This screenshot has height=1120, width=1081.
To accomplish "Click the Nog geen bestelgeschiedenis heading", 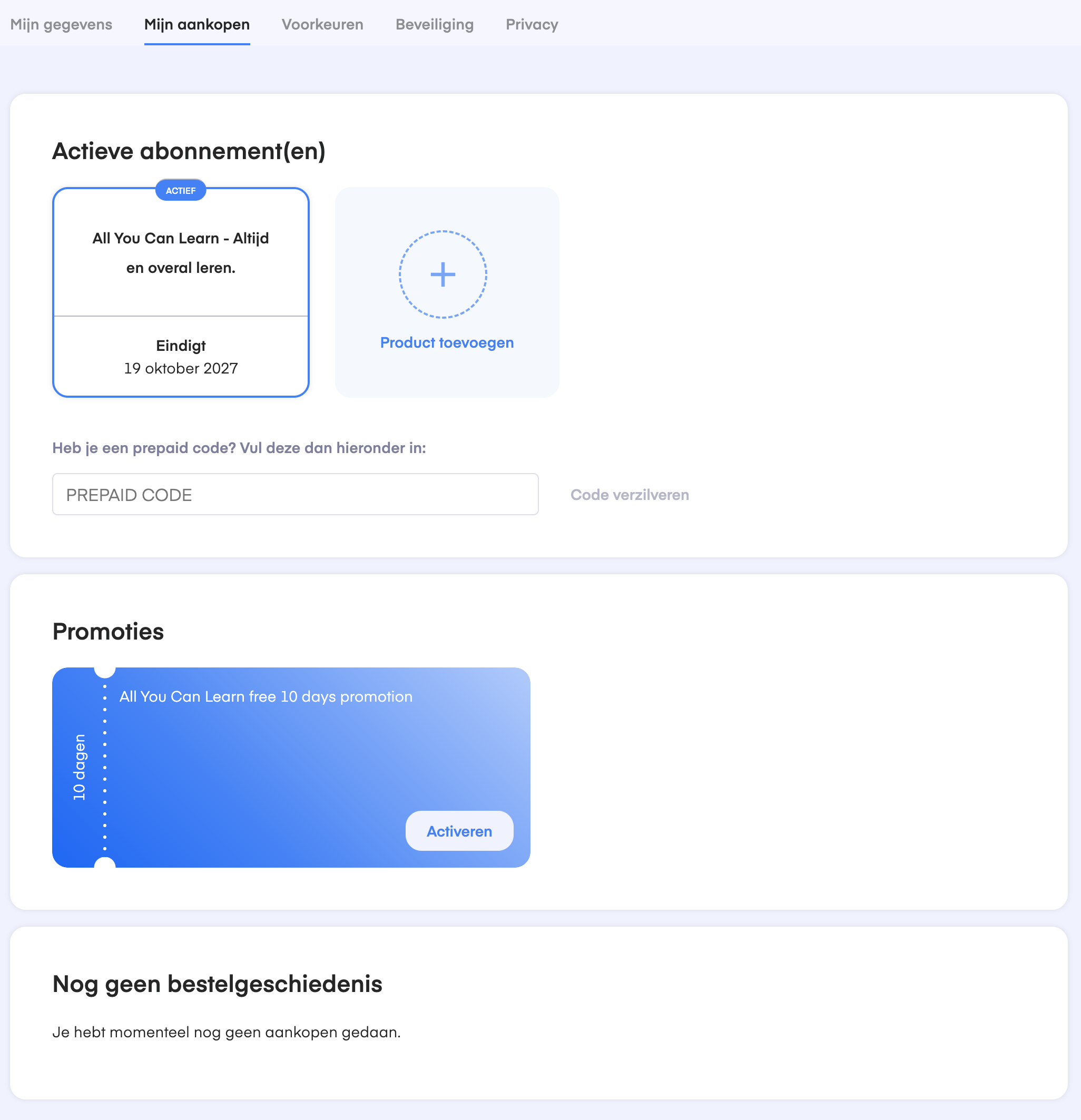I will (x=217, y=984).
